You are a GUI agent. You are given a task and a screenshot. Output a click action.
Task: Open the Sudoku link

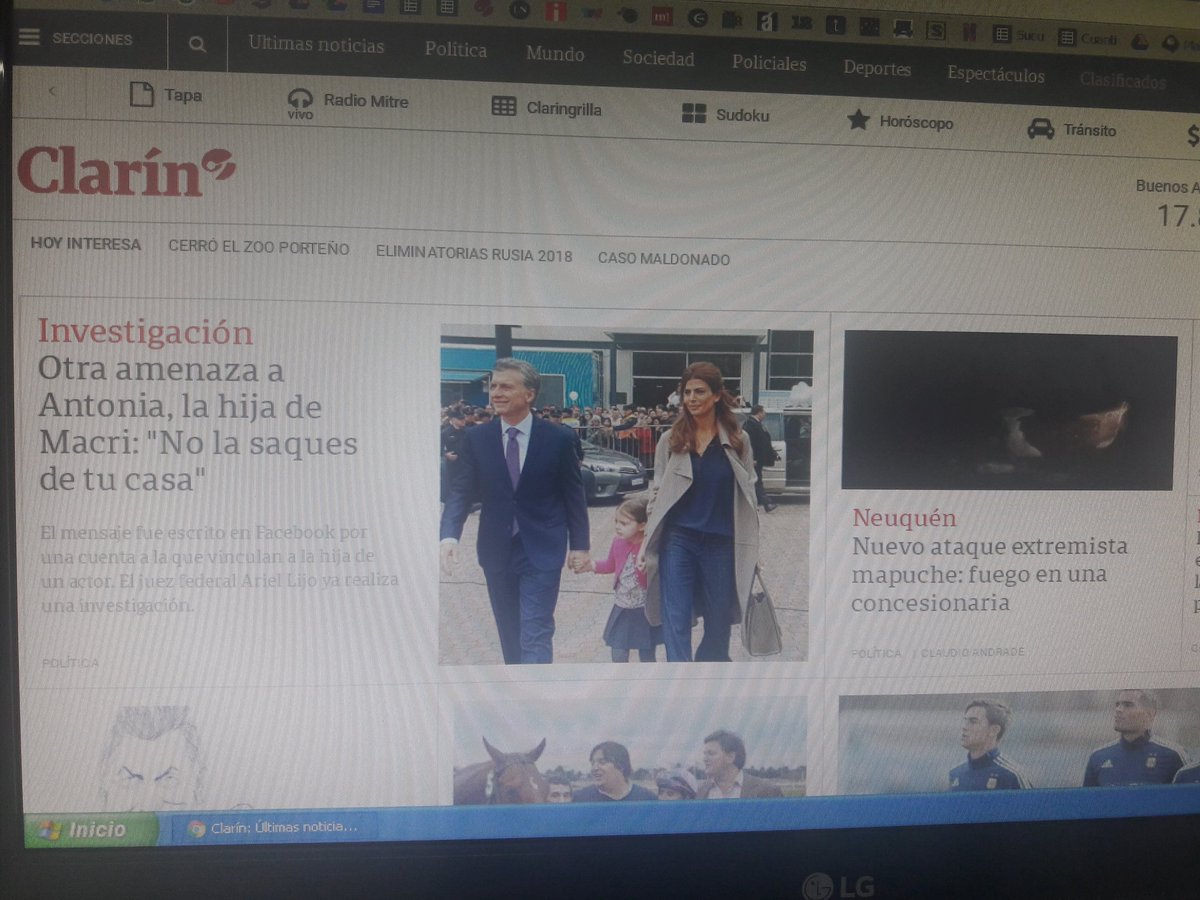pyautogui.click(x=742, y=115)
